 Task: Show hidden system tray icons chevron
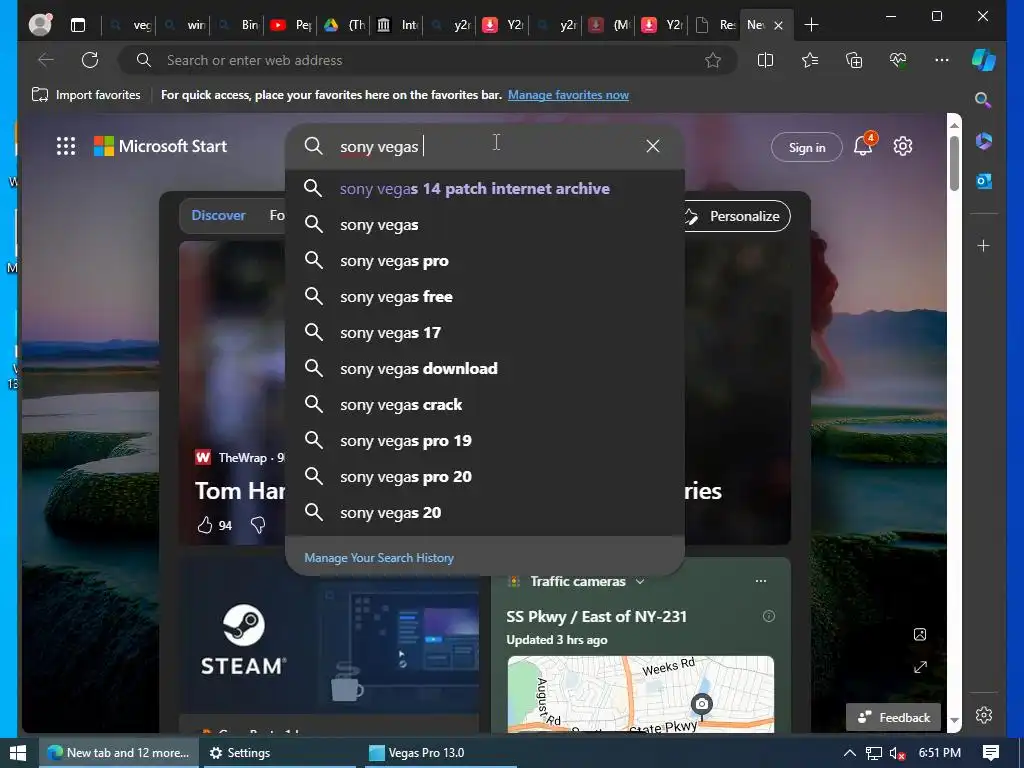click(x=850, y=753)
